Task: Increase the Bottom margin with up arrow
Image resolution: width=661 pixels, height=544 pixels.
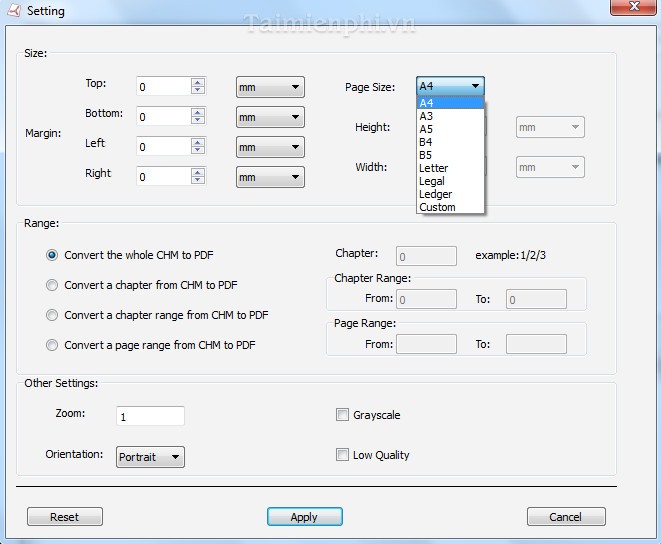Action: [198, 113]
